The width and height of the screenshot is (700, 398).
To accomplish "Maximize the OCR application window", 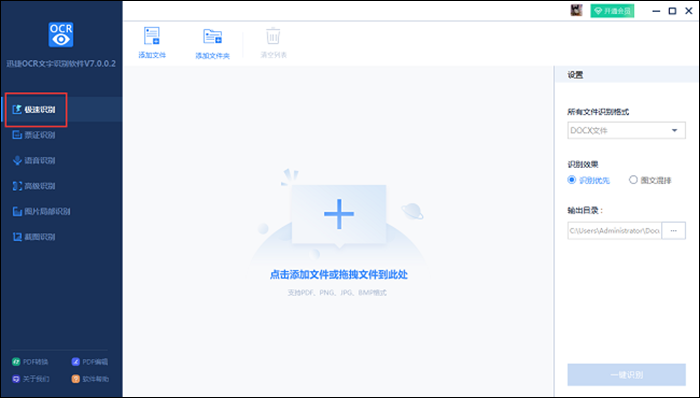I will pos(672,11).
